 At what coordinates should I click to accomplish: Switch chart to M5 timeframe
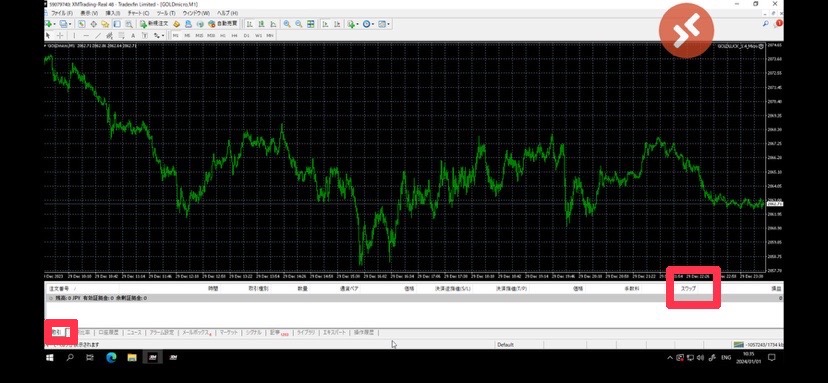pyautogui.click(x=187, y=35)
